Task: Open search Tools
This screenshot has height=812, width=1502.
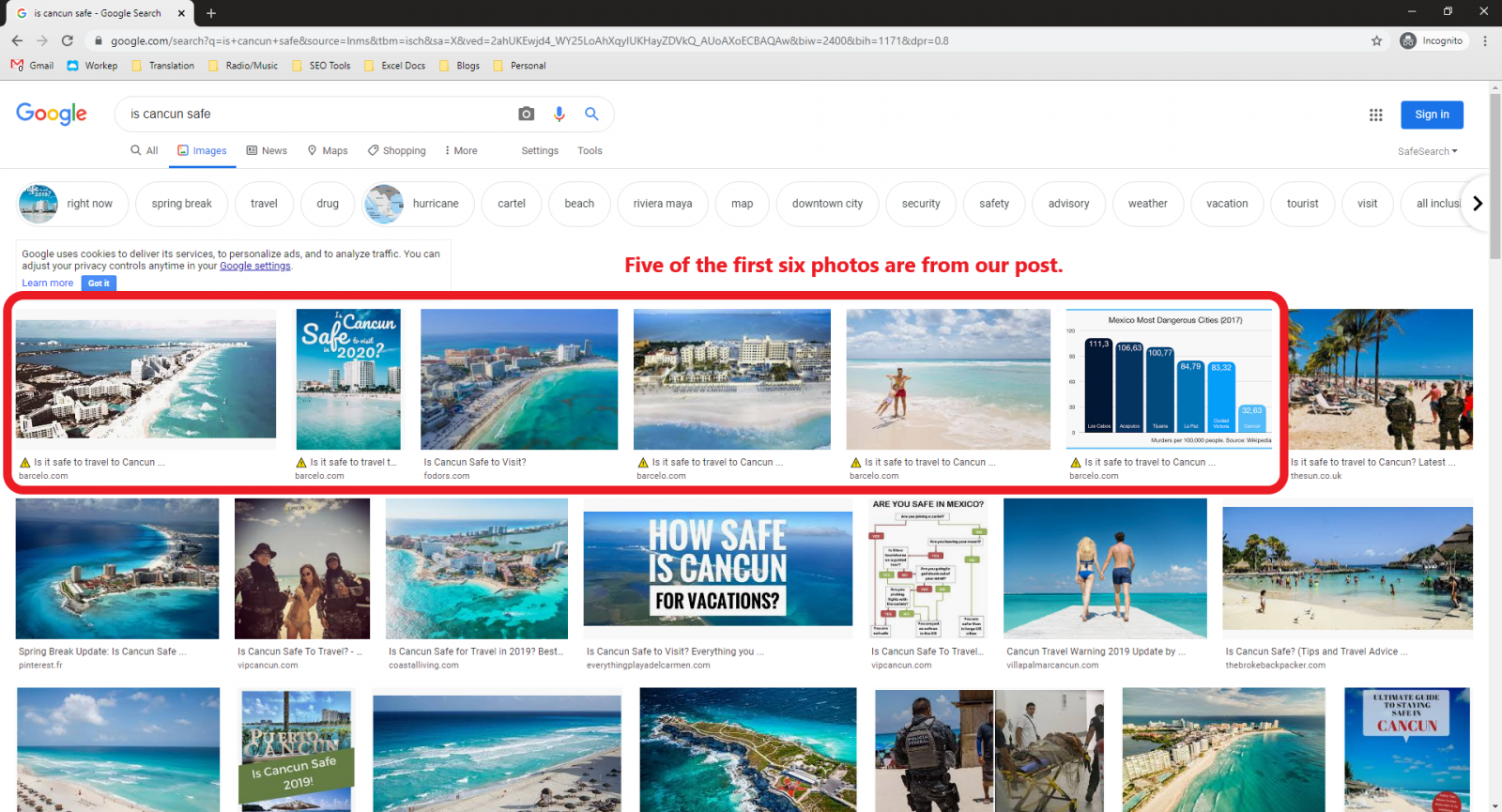Action: 590,150
